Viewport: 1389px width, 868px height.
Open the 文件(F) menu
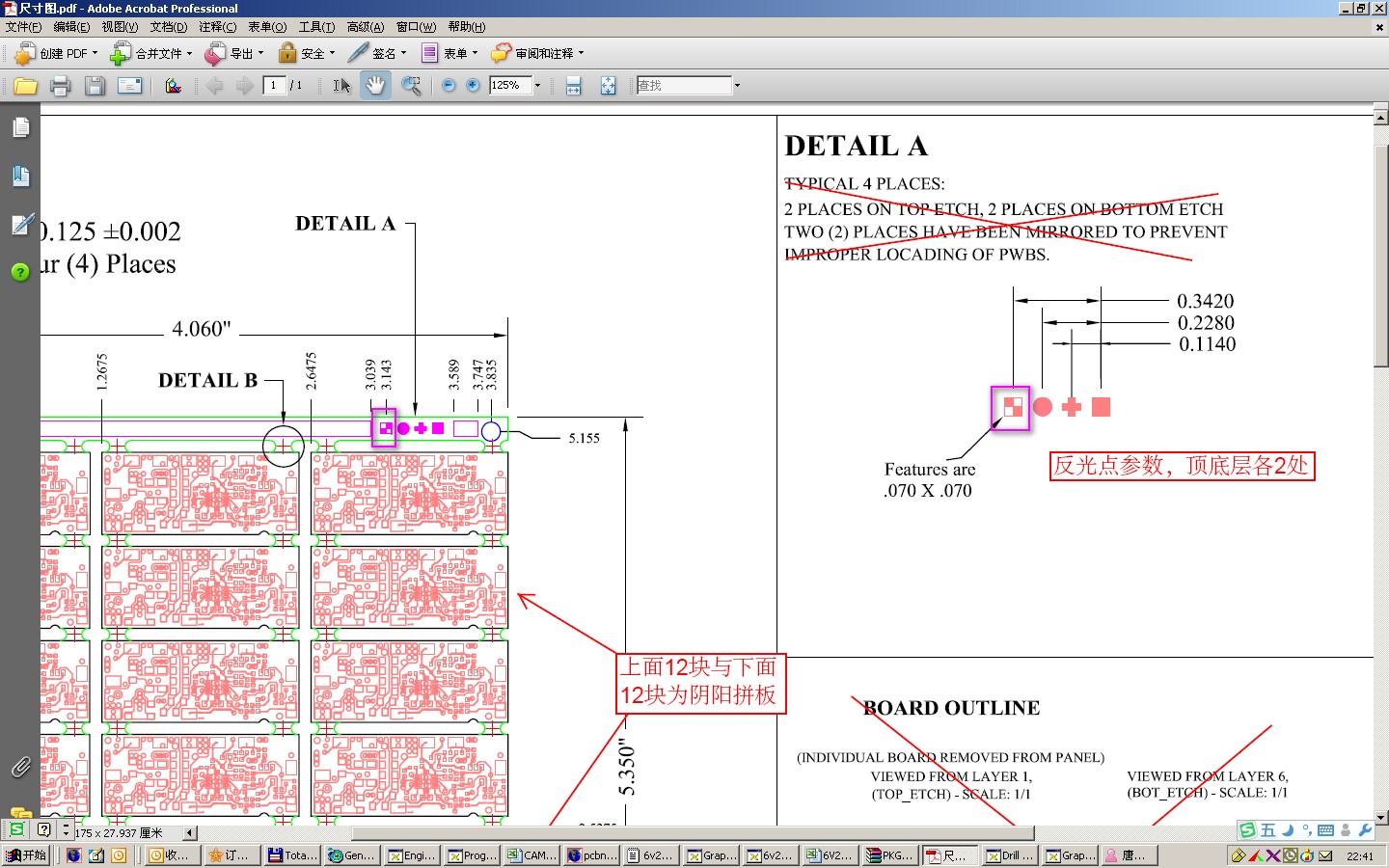tap(23, 27)
